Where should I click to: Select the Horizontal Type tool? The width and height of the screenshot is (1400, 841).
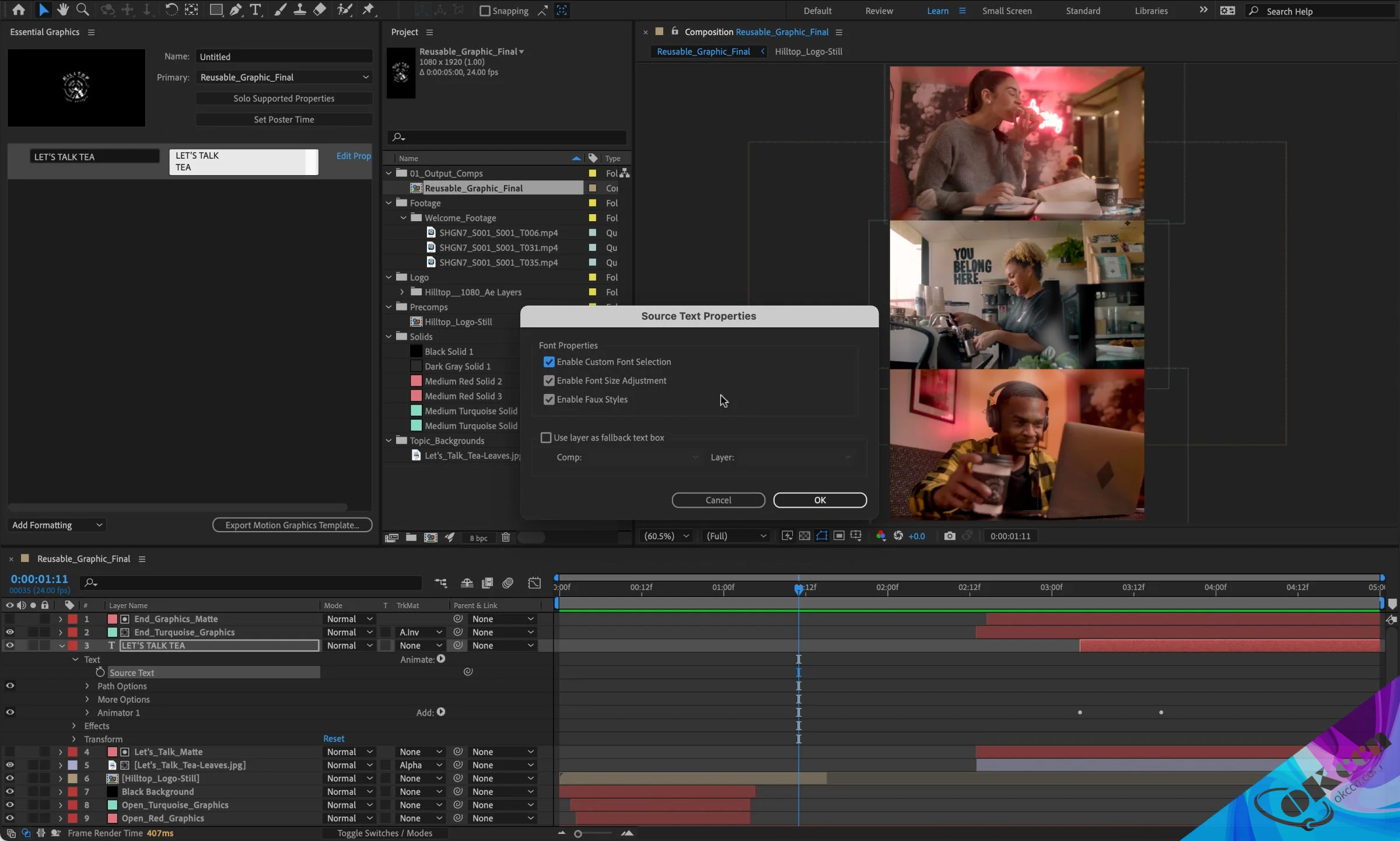coord(256,10)
